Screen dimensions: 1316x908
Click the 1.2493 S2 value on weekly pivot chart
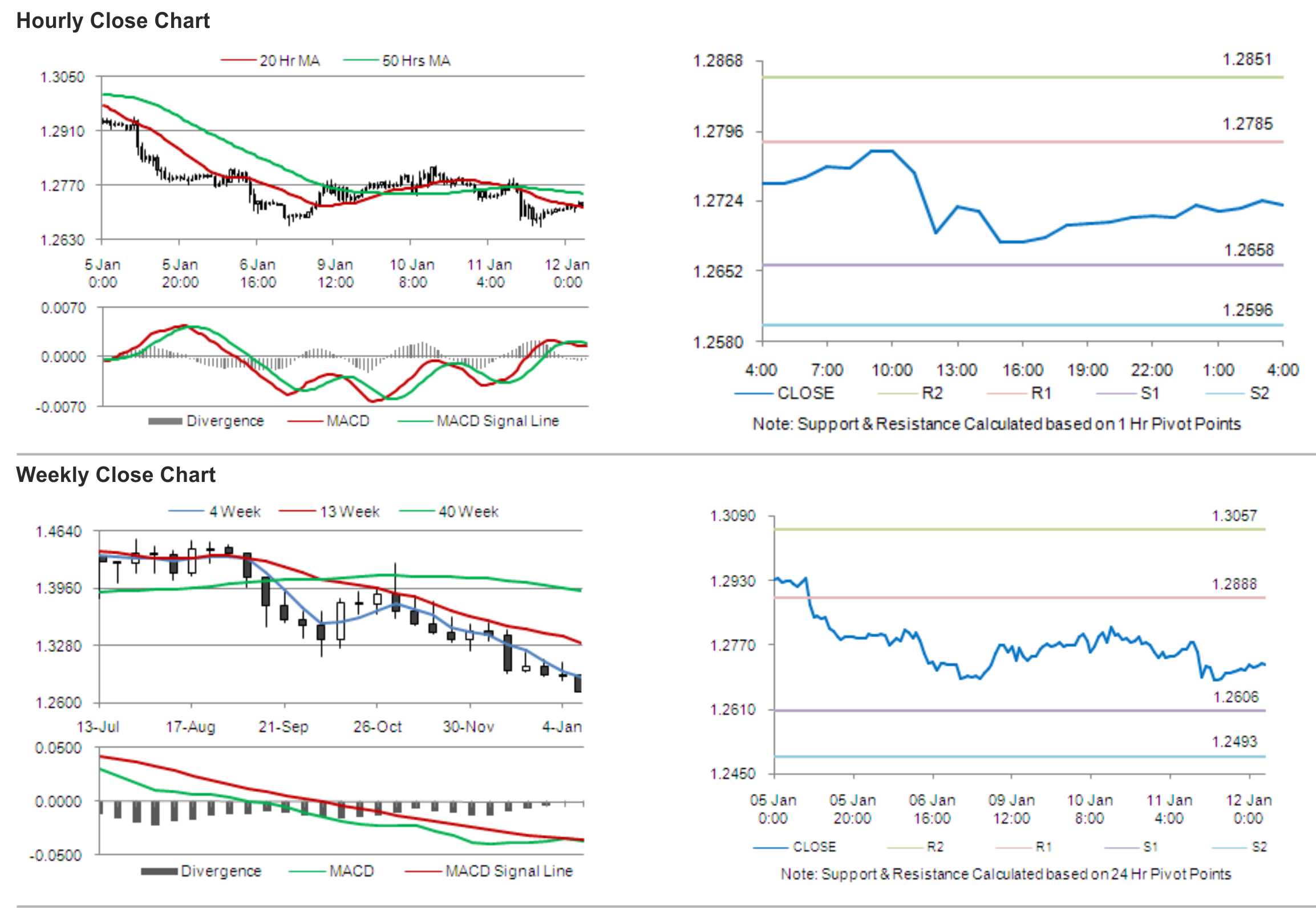pyautogui.click(x=1234, y=741)
